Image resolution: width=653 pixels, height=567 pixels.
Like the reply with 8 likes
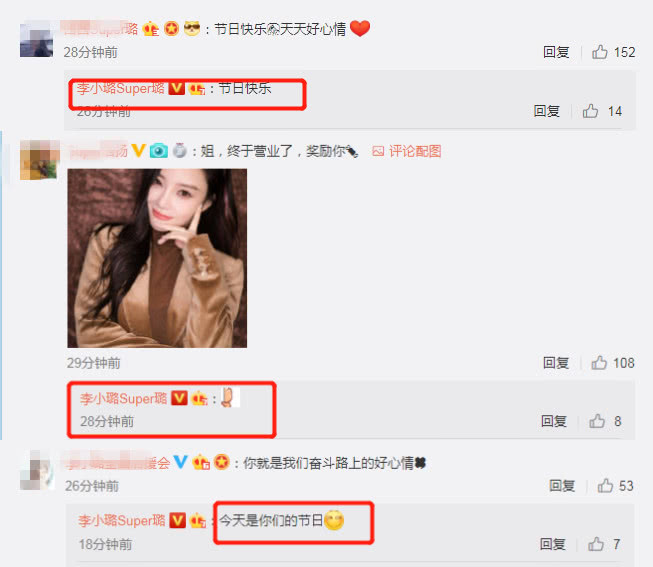[597, 421]
